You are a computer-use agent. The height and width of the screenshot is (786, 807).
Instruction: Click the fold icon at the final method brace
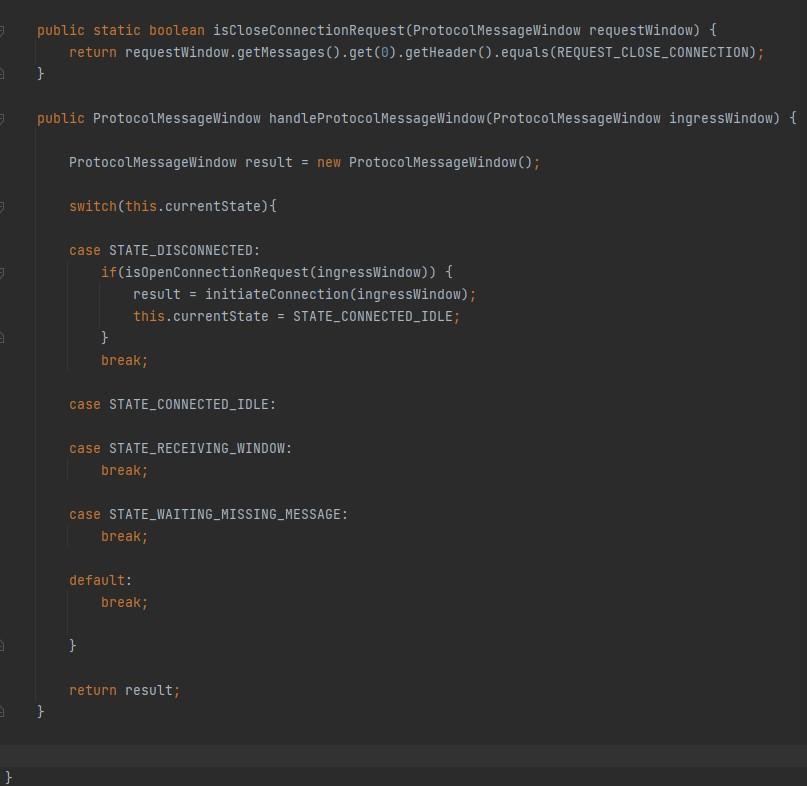[7, 711]
